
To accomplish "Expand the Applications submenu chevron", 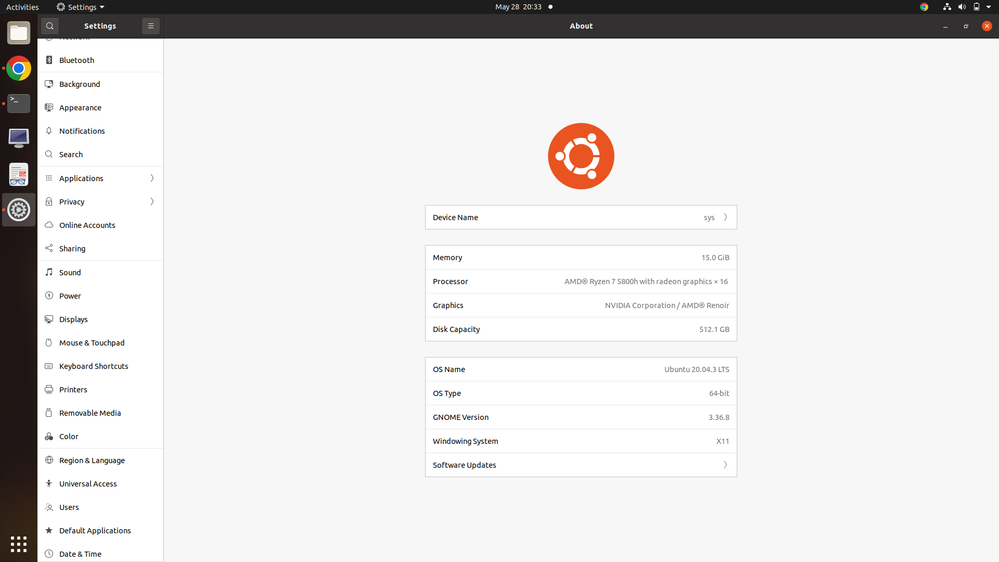I will [x=152, y=178].
